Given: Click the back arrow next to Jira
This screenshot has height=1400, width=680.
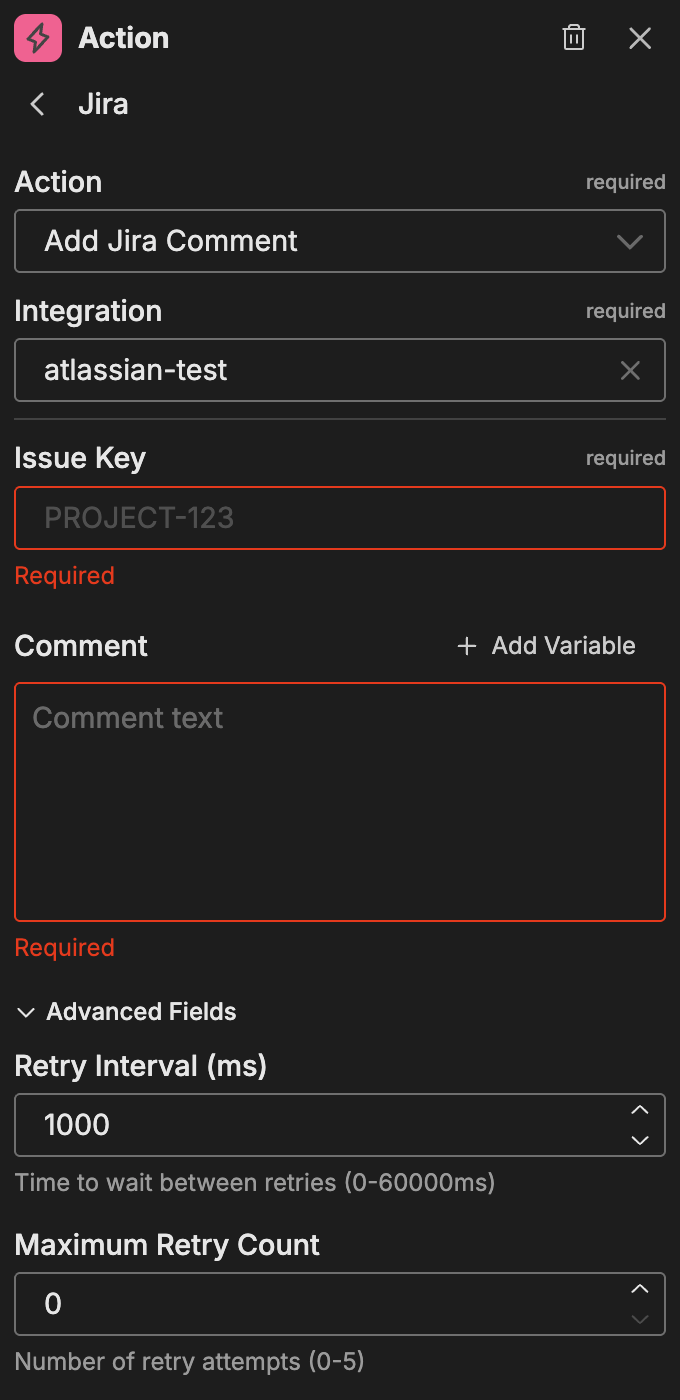Looking at the screenshot, I should pyautogui.click(x=36, y=104).
